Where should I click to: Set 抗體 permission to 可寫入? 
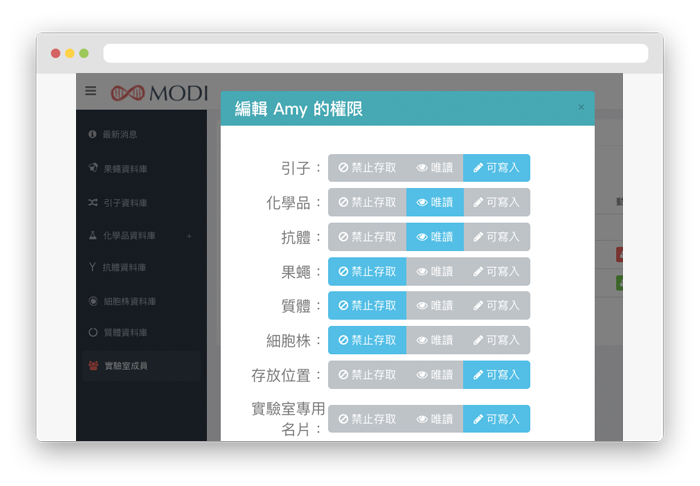point(496,237)
